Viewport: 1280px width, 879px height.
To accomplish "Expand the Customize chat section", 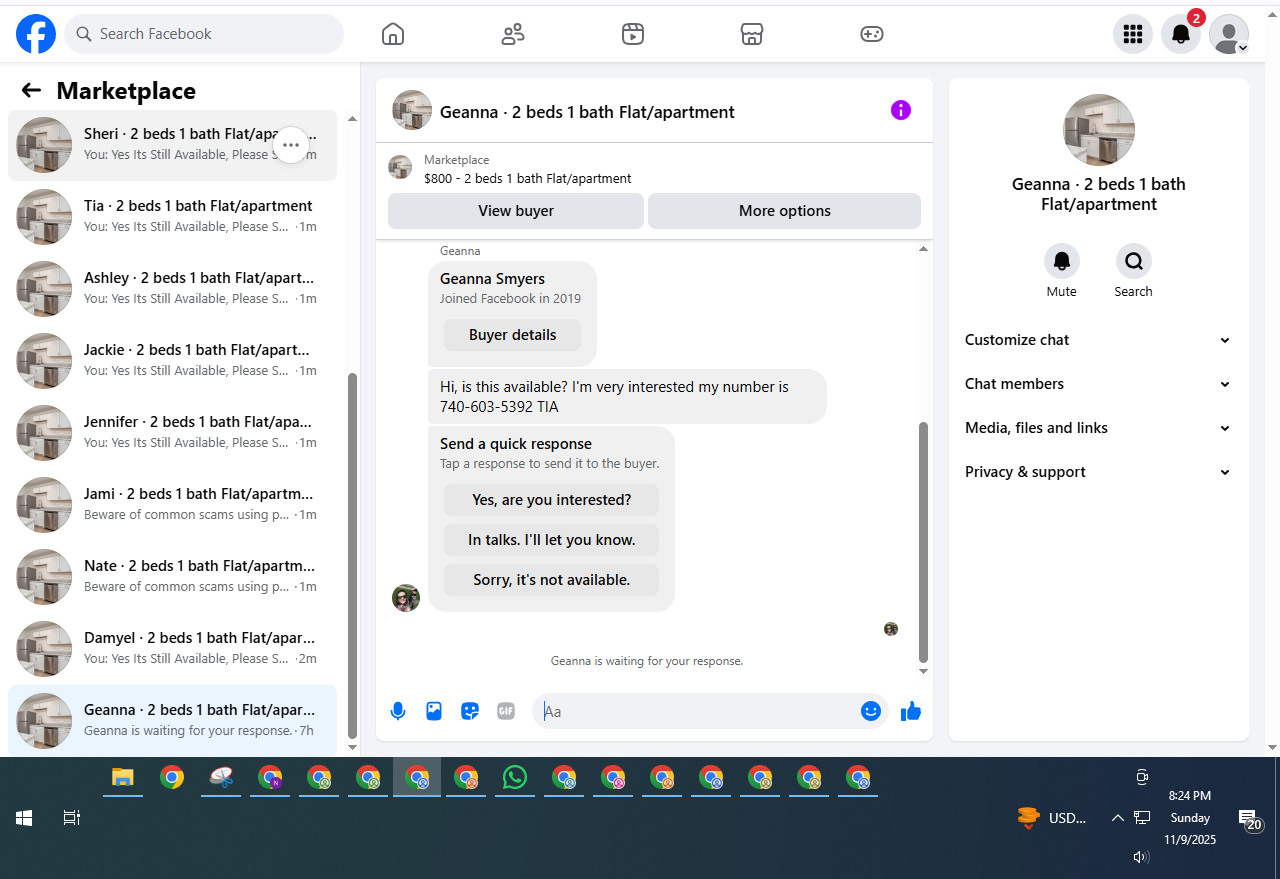I will tap(1098, 340).
